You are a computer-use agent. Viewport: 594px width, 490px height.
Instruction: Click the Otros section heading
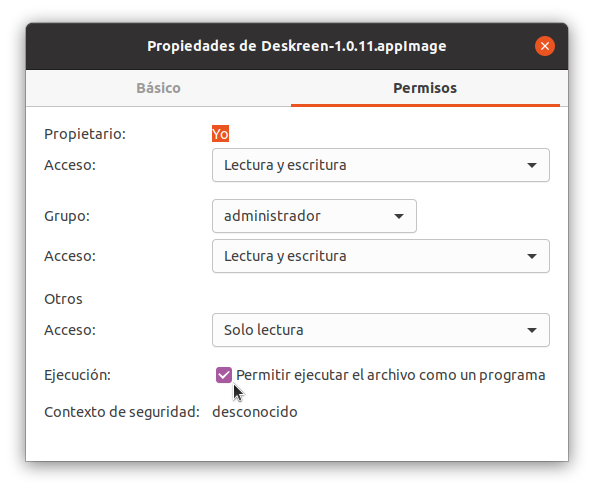coord(63,299)
